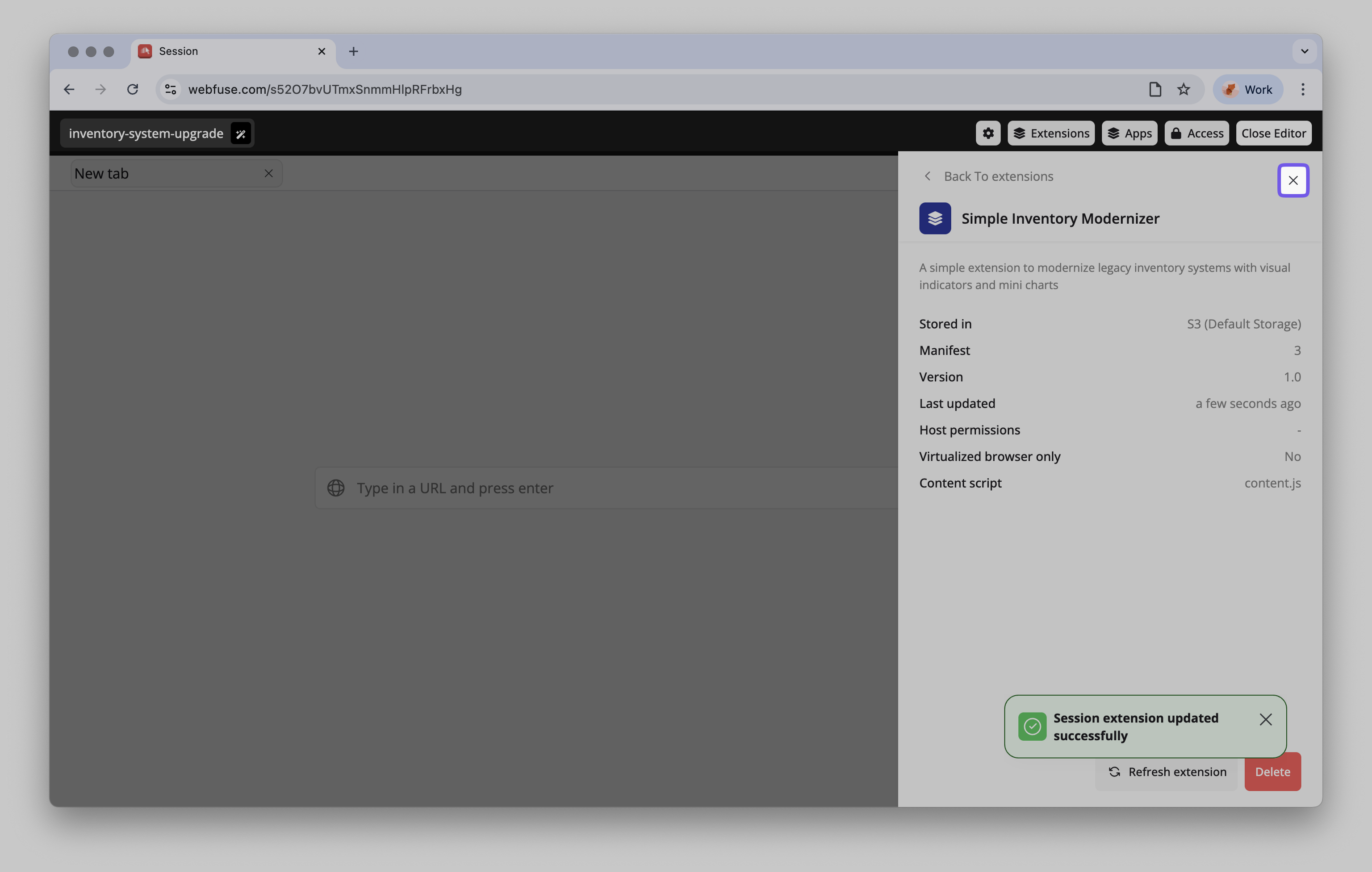Click the Type in a URL field

[x=570, y=488]
